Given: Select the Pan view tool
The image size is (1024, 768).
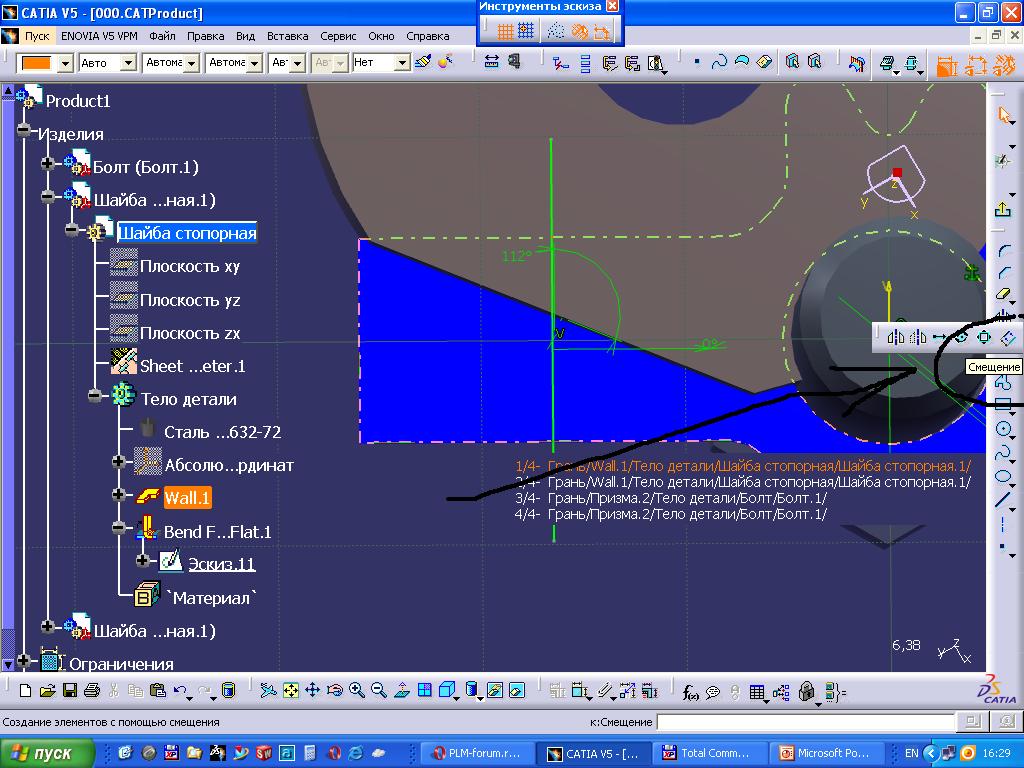Looking at the screenshot, I should (x=313, y=690).
